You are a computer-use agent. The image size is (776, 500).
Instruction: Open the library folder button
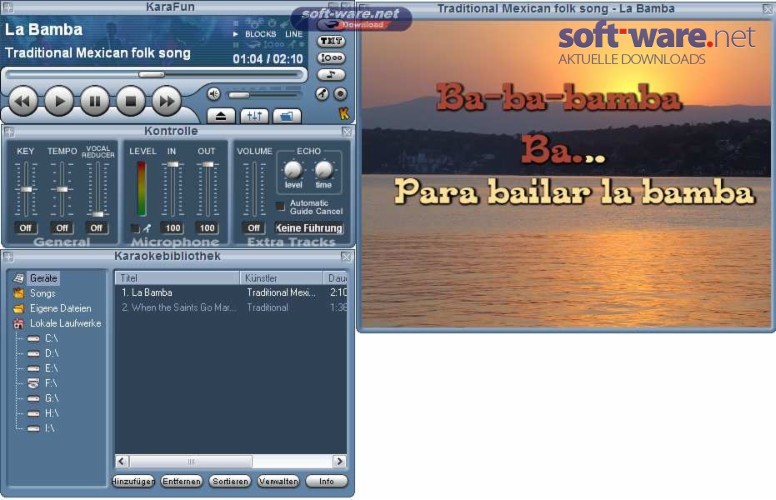pos(287,116)
